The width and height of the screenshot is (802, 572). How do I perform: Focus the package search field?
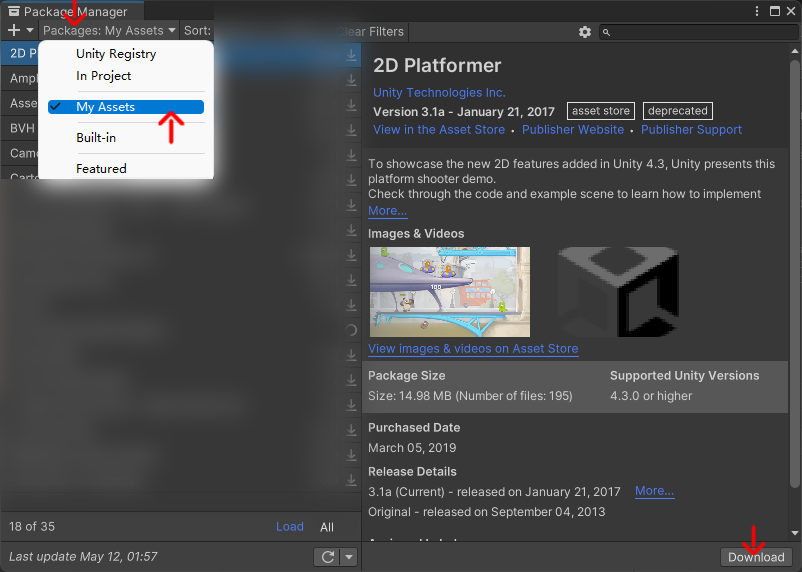(699, 32)
